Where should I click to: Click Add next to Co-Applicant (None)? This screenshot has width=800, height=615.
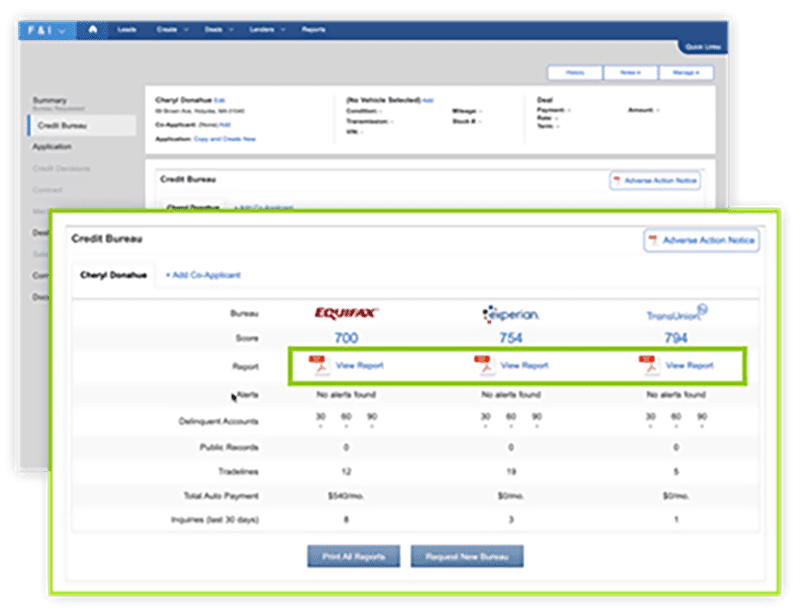pos(225,125)
